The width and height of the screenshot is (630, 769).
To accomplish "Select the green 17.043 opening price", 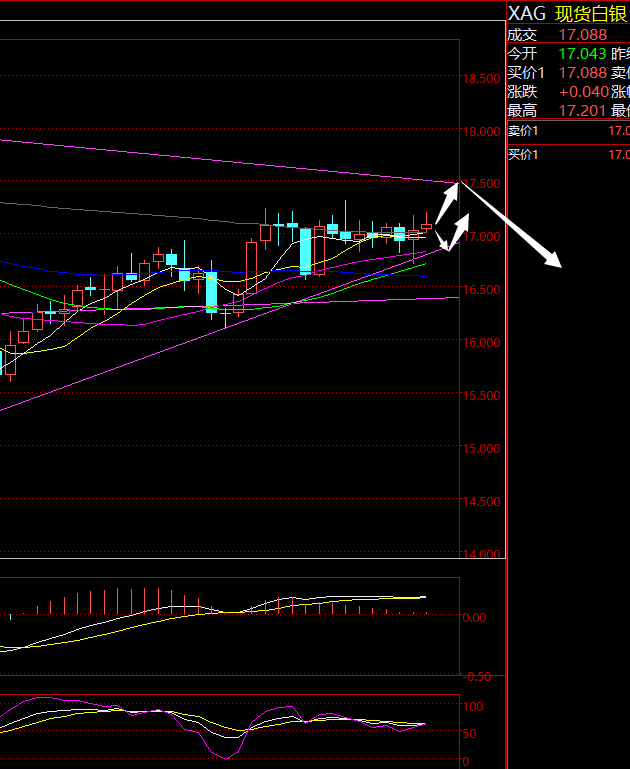I will pos(582,53).
